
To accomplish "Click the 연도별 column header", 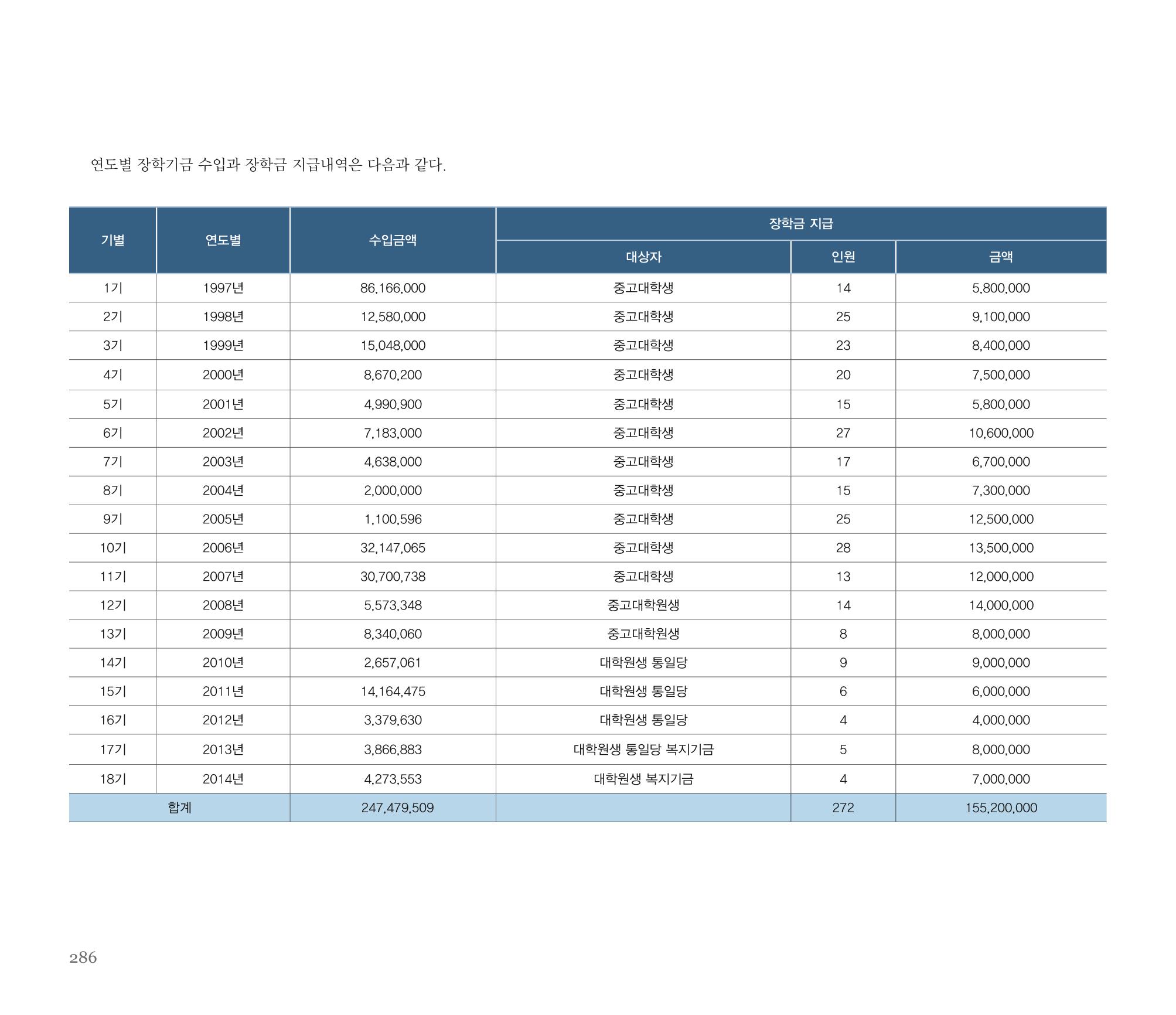I will point(223,240).
